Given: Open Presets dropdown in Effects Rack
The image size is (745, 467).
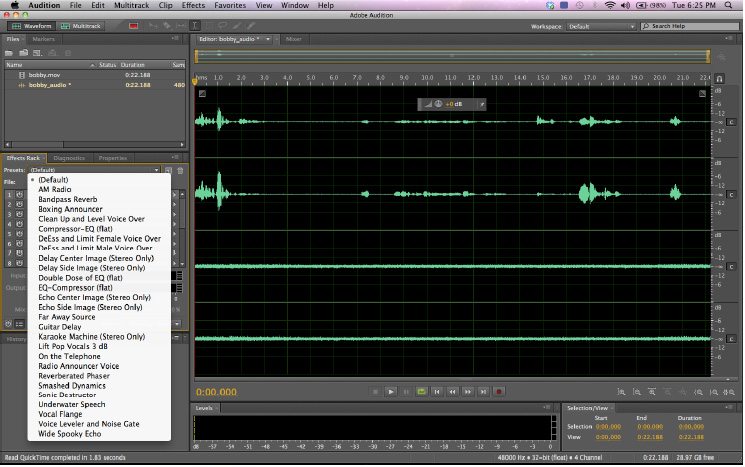Looking at the screenshot, I should click(95, 170).
